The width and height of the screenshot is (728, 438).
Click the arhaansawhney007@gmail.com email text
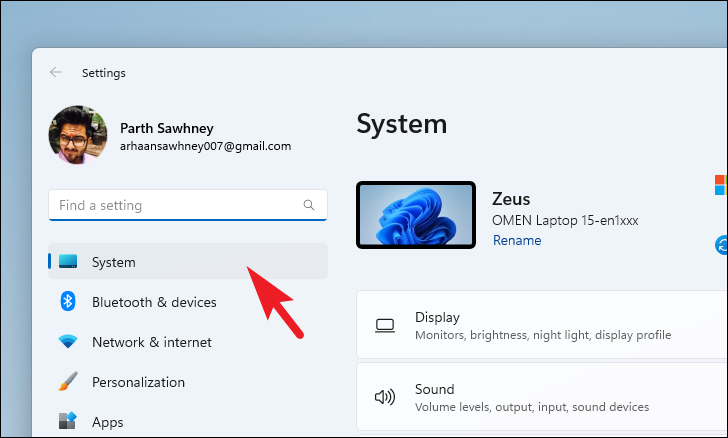[205, 146]
